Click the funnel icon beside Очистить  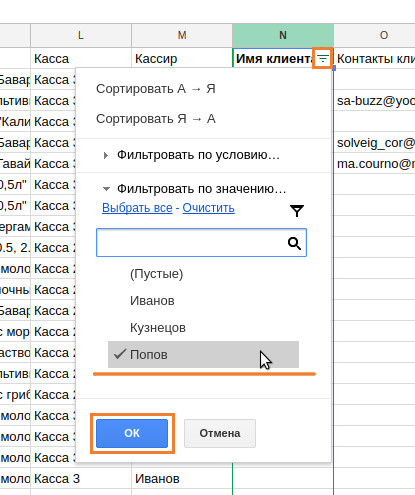pyautogui.click(x=297, y=211)
